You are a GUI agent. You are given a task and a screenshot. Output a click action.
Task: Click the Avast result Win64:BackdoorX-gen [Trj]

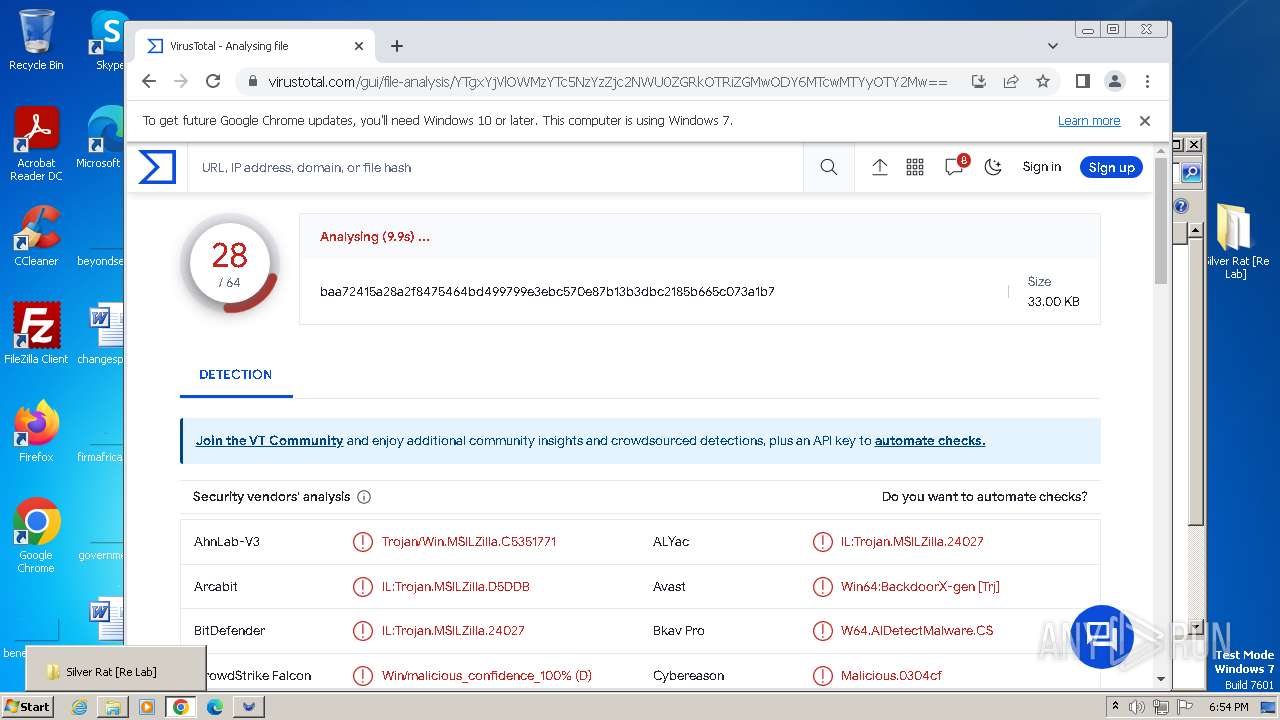pyautogui.click(x=920, y=586)
